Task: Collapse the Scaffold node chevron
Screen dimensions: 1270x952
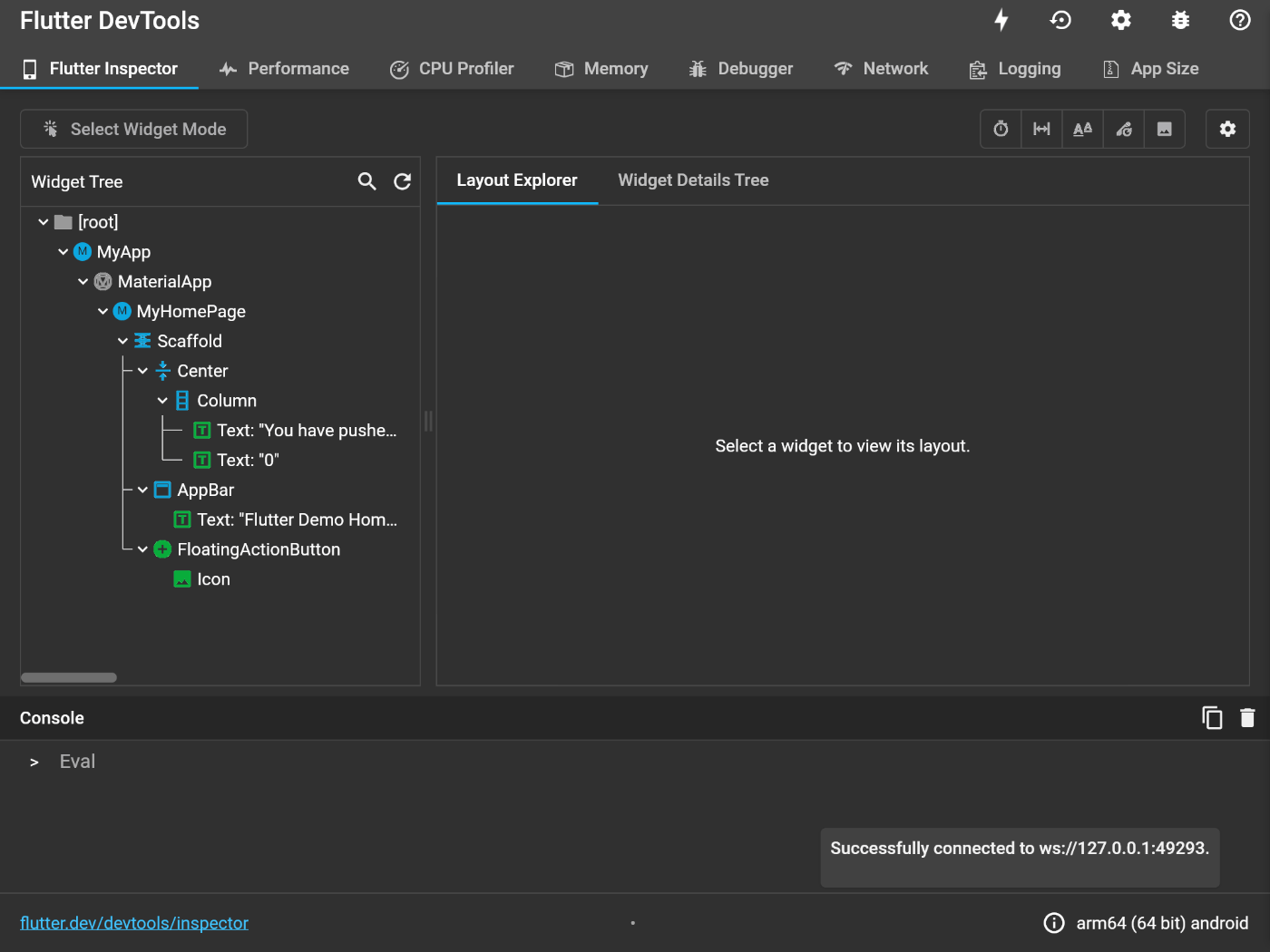Action: 122,341
